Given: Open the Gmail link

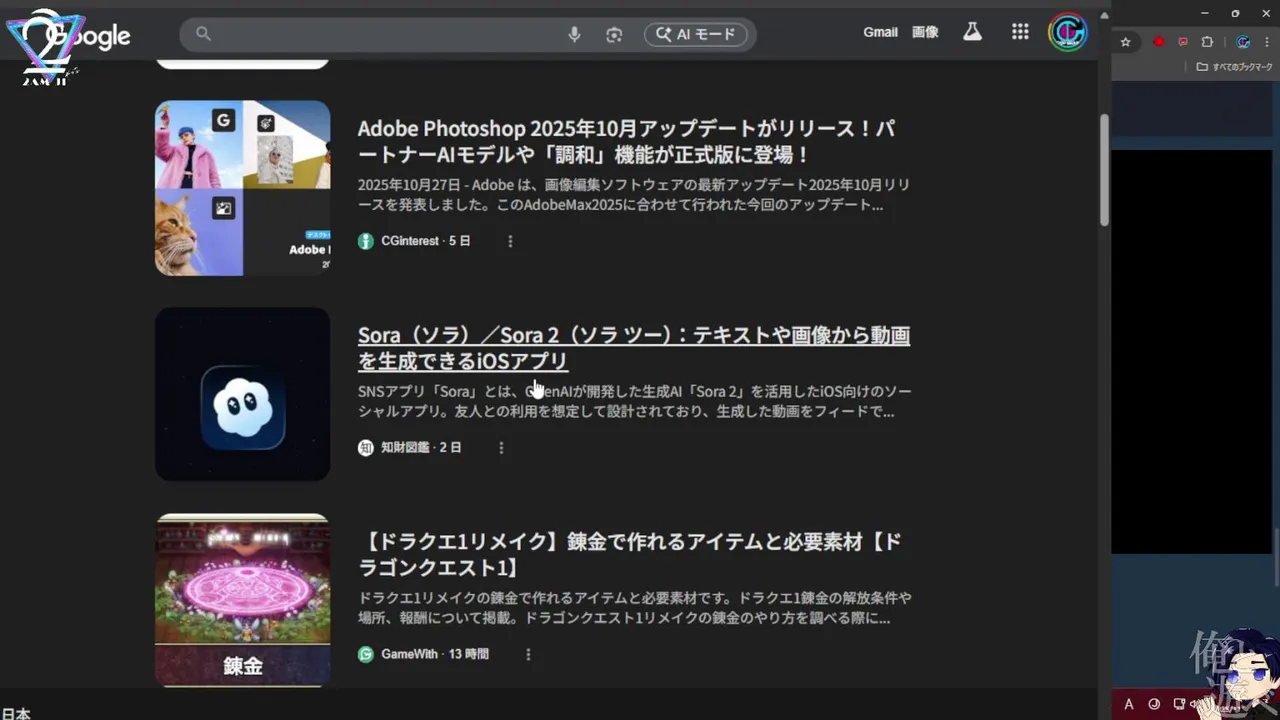Looking at the screenshot, I should (880, 32).
